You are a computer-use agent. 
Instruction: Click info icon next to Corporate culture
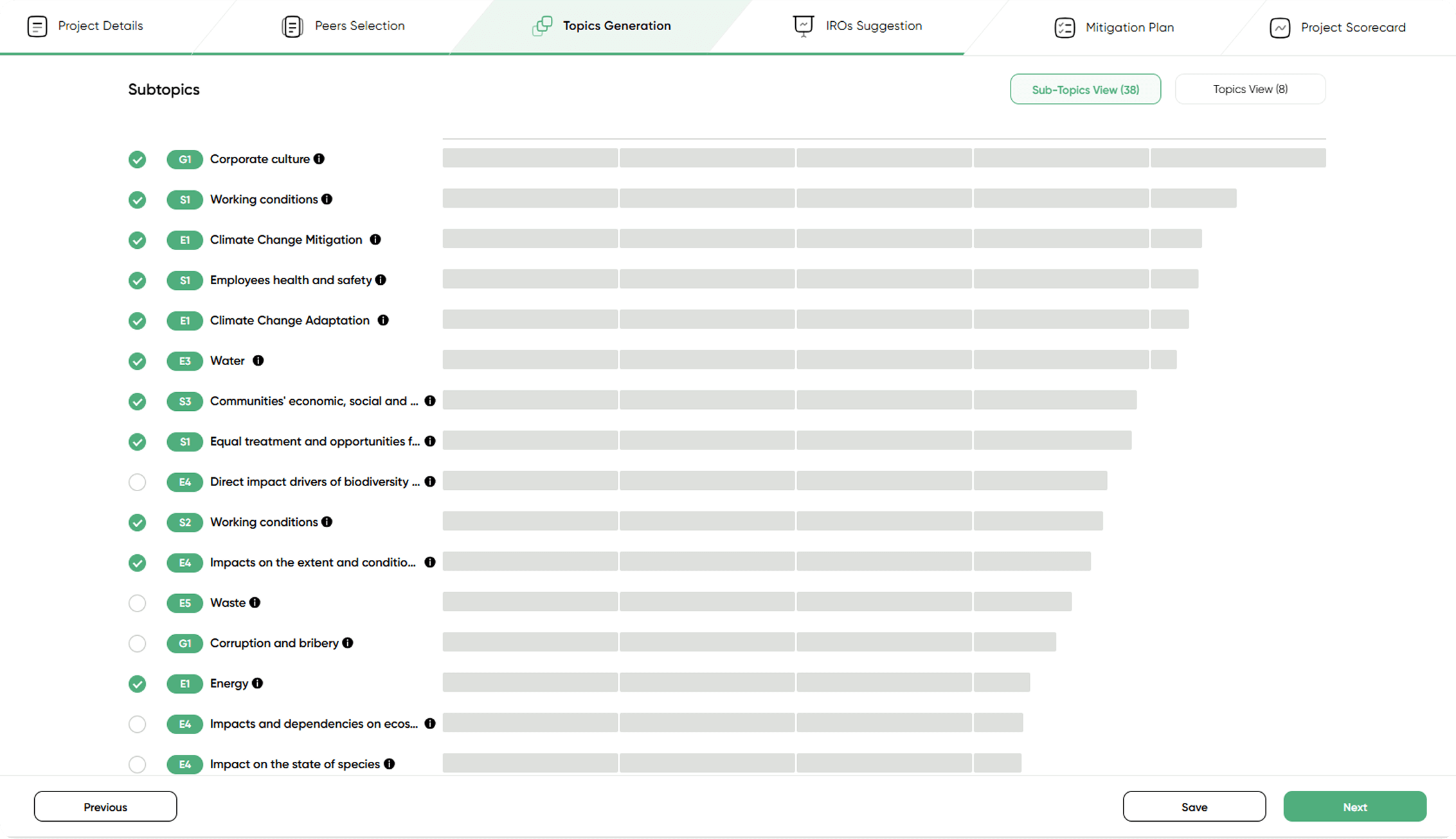319,159
